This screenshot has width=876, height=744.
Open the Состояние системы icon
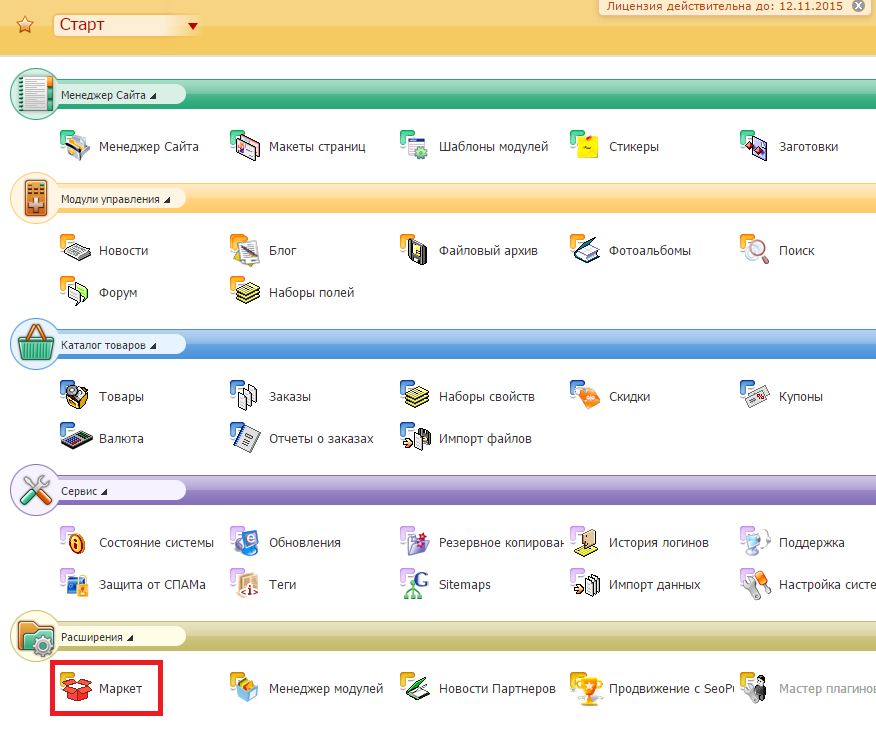[76, 542]
